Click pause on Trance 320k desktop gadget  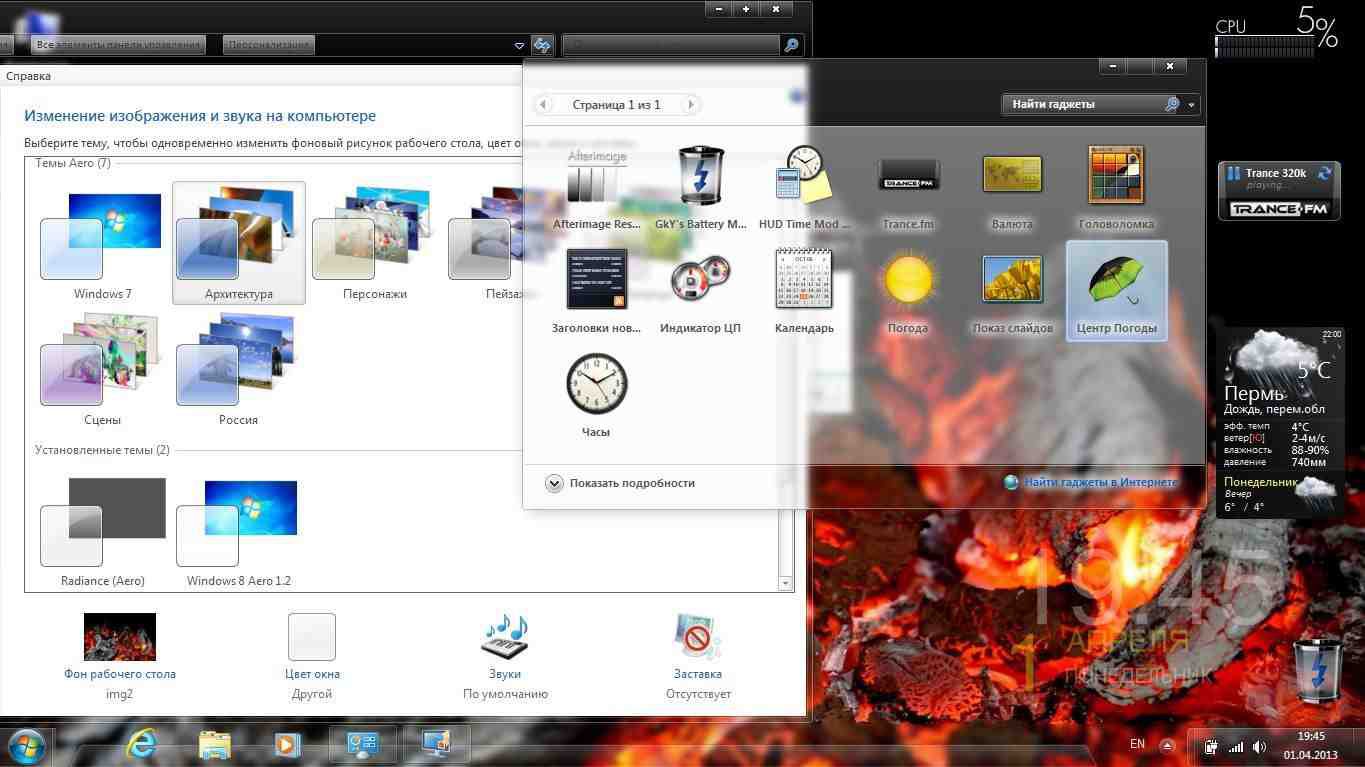[1233, 173]
